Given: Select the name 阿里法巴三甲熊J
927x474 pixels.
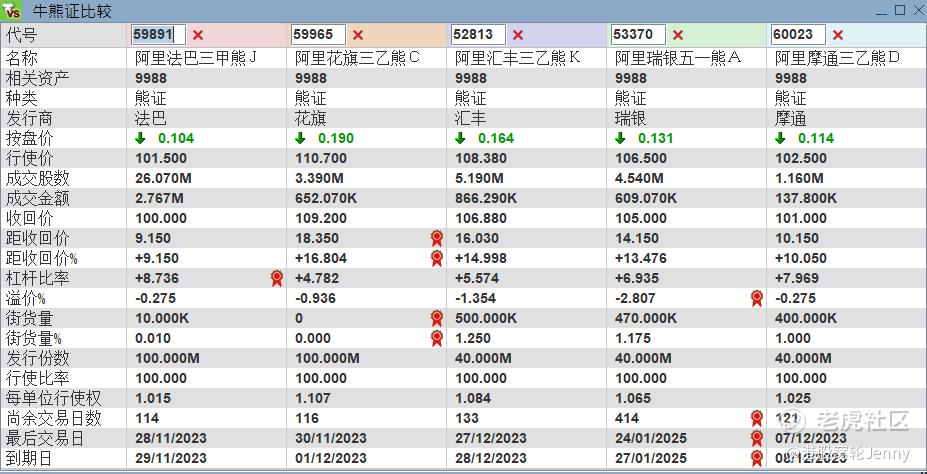Looking at the screenshot, I should pyautogui.click(x=196, y=58).
